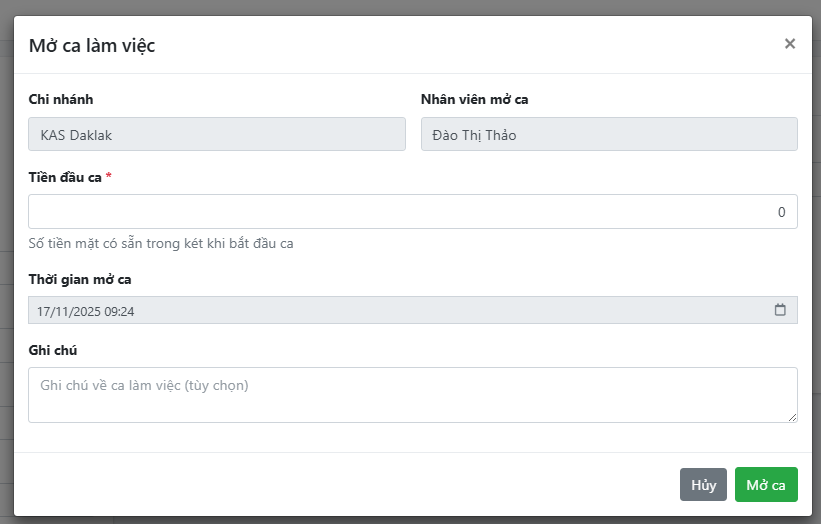The width and height of the screenshot is (821, 524).
Task: Click the cash-in-drawer helper text
Action: point(161,243)
